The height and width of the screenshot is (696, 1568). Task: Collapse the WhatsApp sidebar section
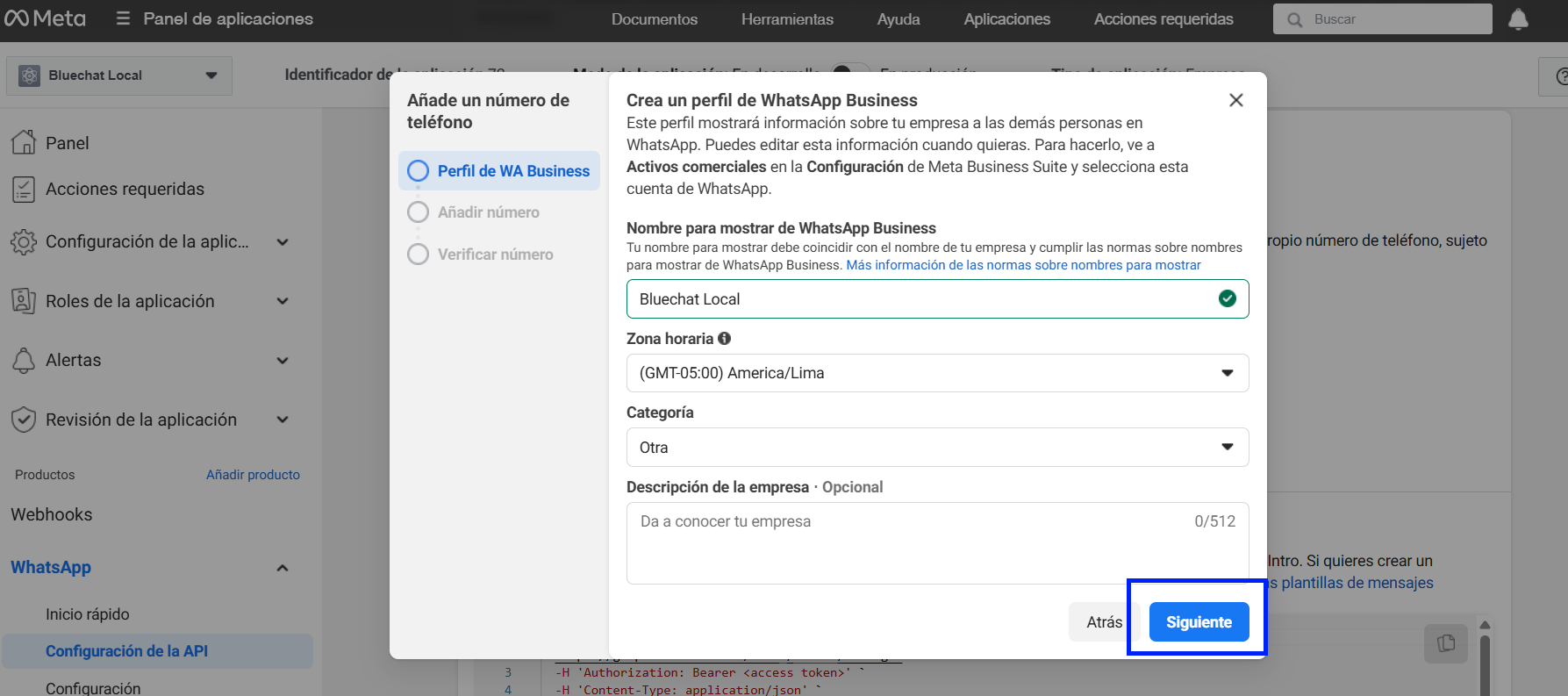pyautogui.click(x=283, y=568)
